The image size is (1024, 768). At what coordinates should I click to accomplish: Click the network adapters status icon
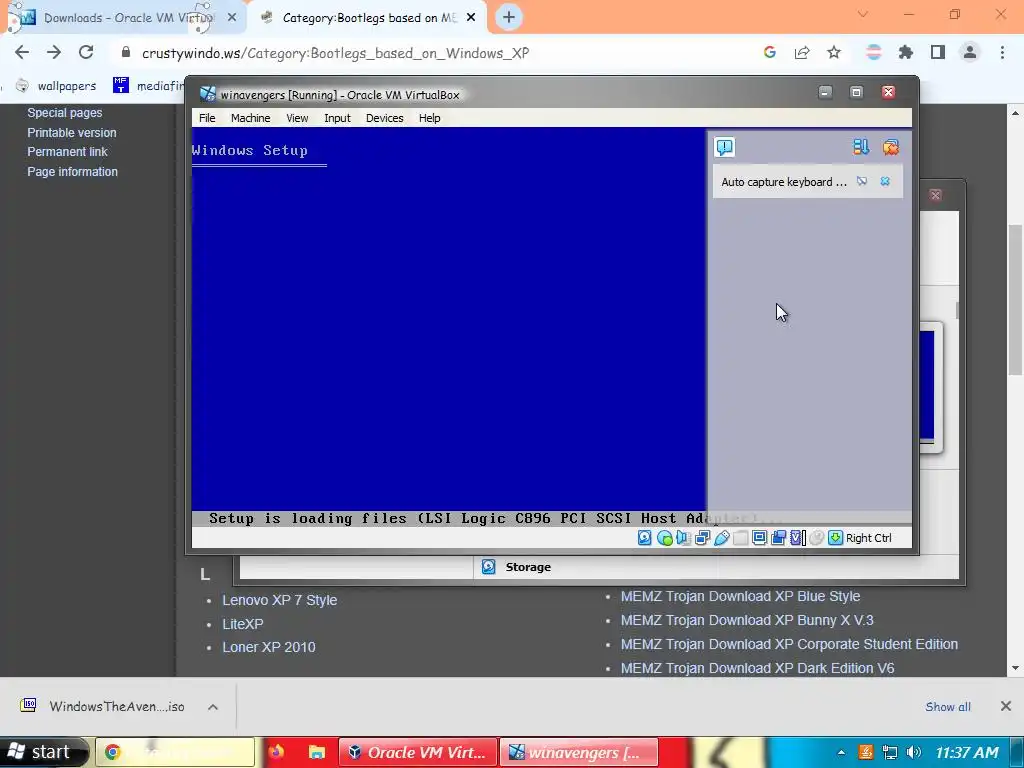tap(703, 537)
